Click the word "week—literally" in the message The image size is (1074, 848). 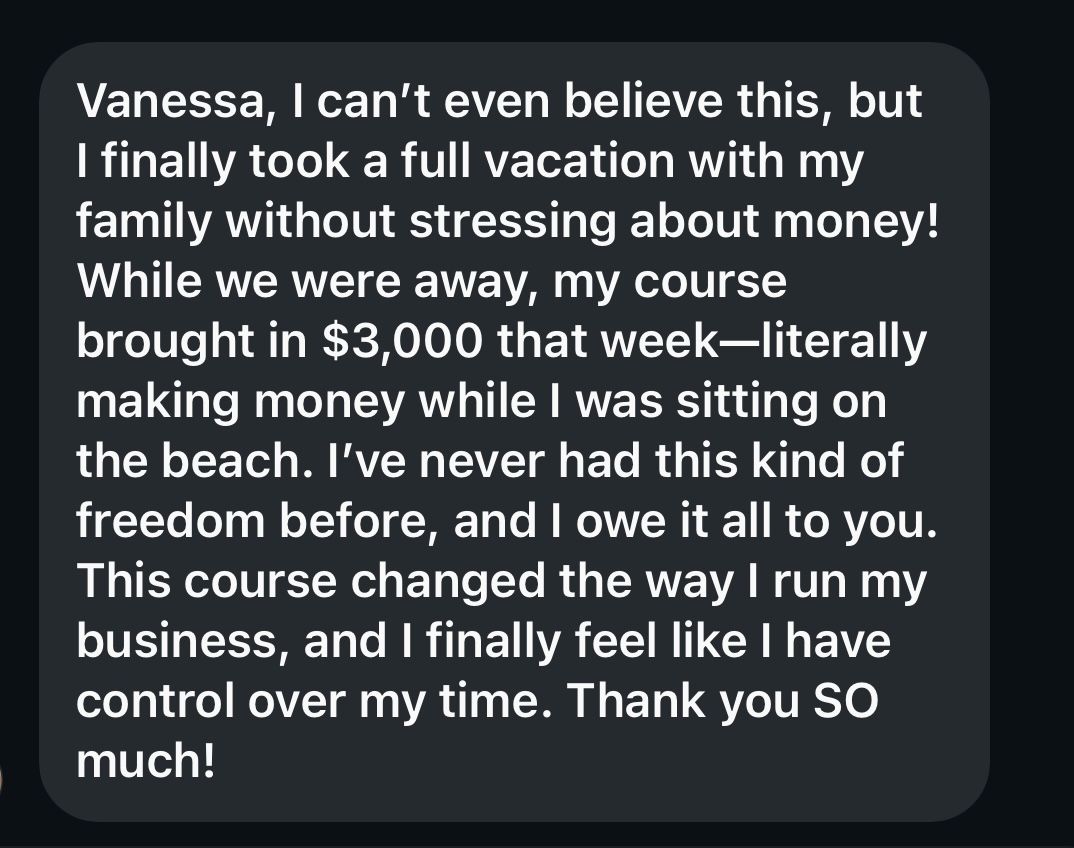763,342
